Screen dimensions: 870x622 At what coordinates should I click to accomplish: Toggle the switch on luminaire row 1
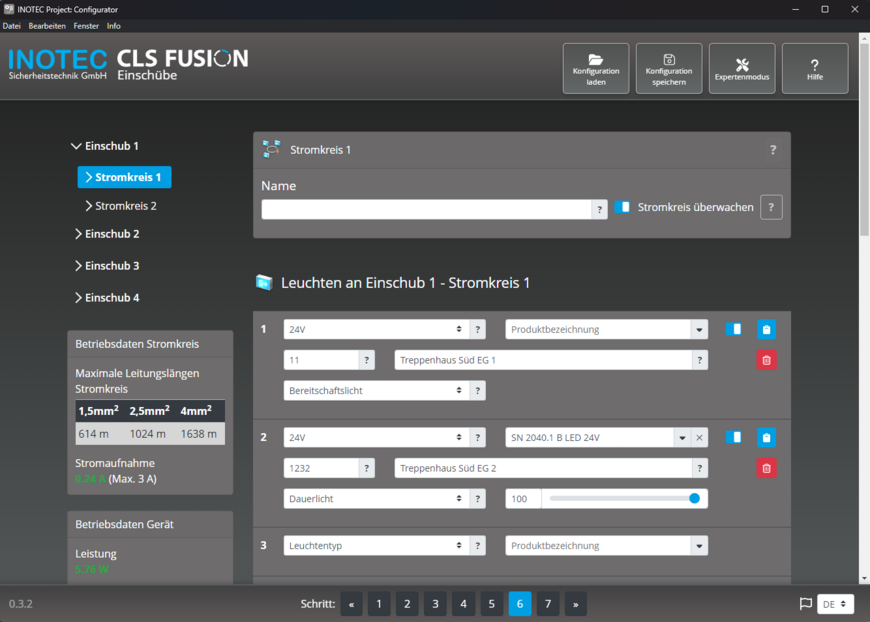[x=734, y=329]
